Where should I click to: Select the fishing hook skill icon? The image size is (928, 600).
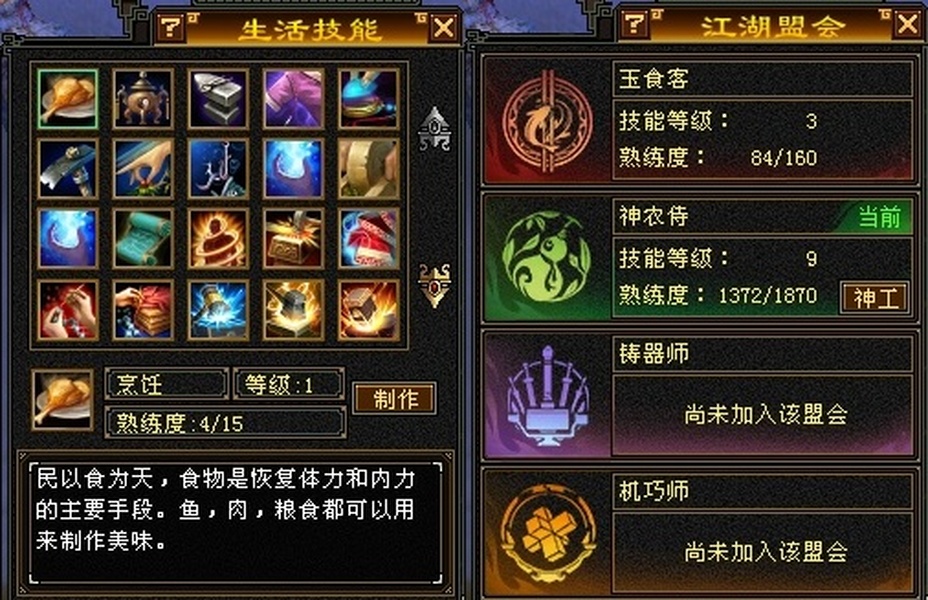(x=218, y=169)
